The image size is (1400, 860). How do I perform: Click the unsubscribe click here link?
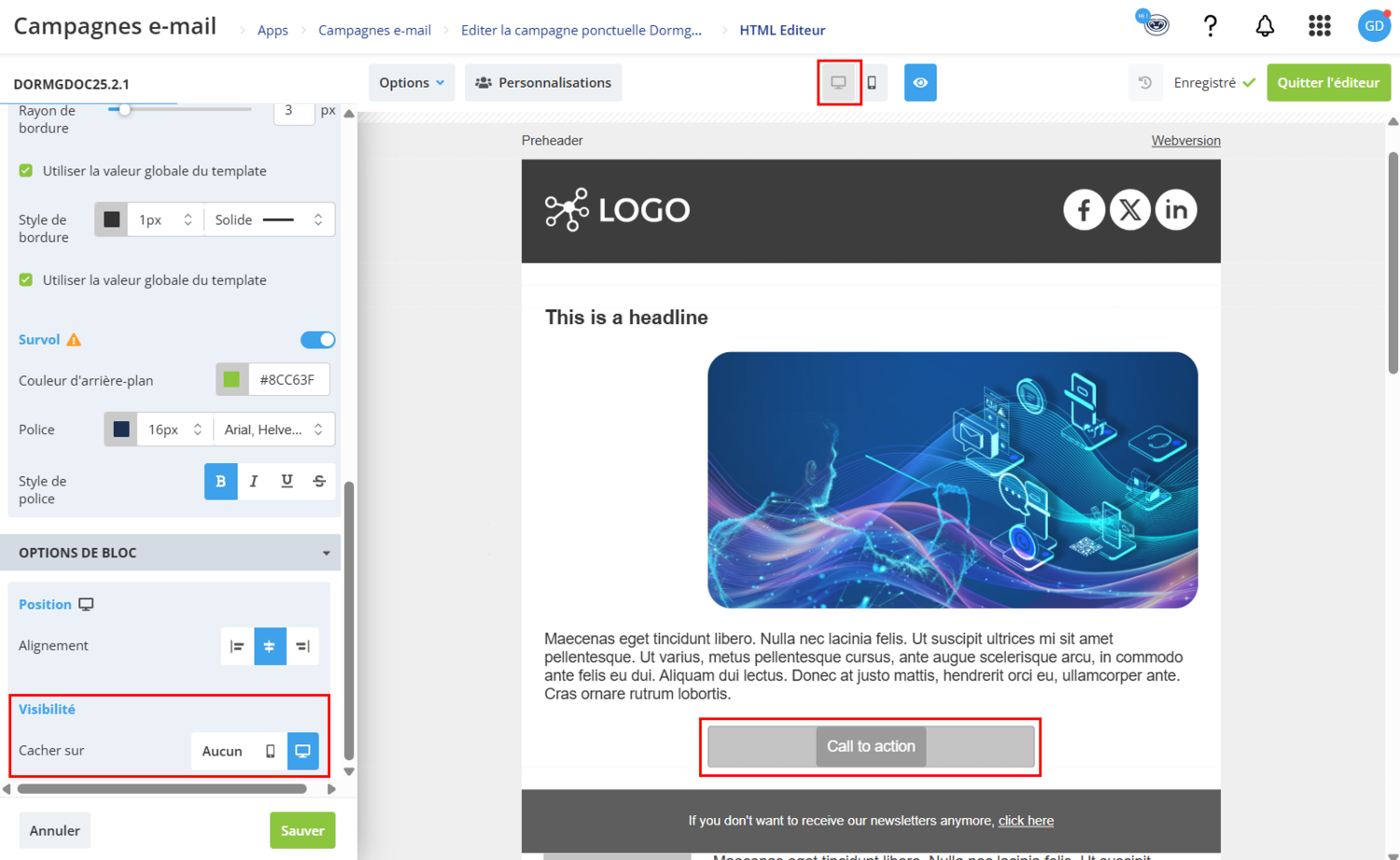[1026, 821]
